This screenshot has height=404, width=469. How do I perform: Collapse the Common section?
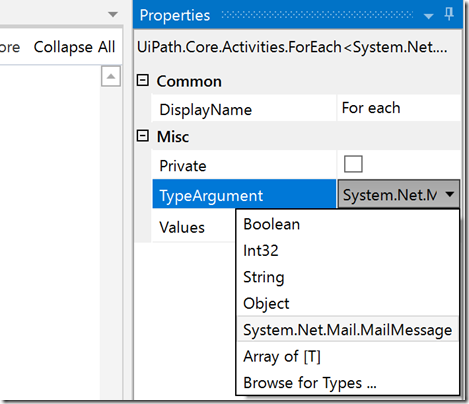[x=143, y=80]
